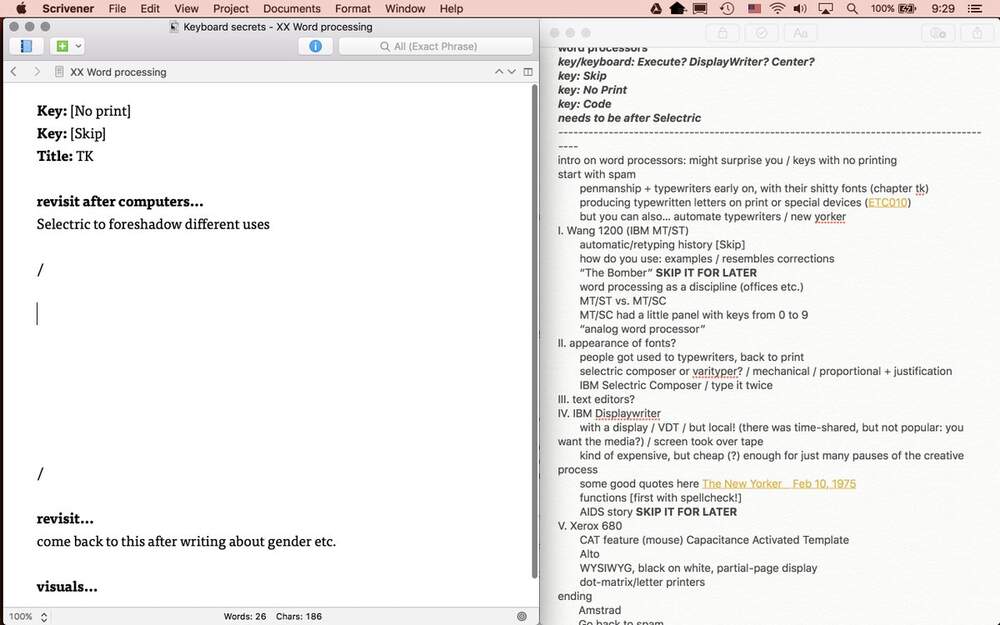Click 'III. text editors?' outline line
This screenshot has height=625, width=1000.
tap(596, 399)
